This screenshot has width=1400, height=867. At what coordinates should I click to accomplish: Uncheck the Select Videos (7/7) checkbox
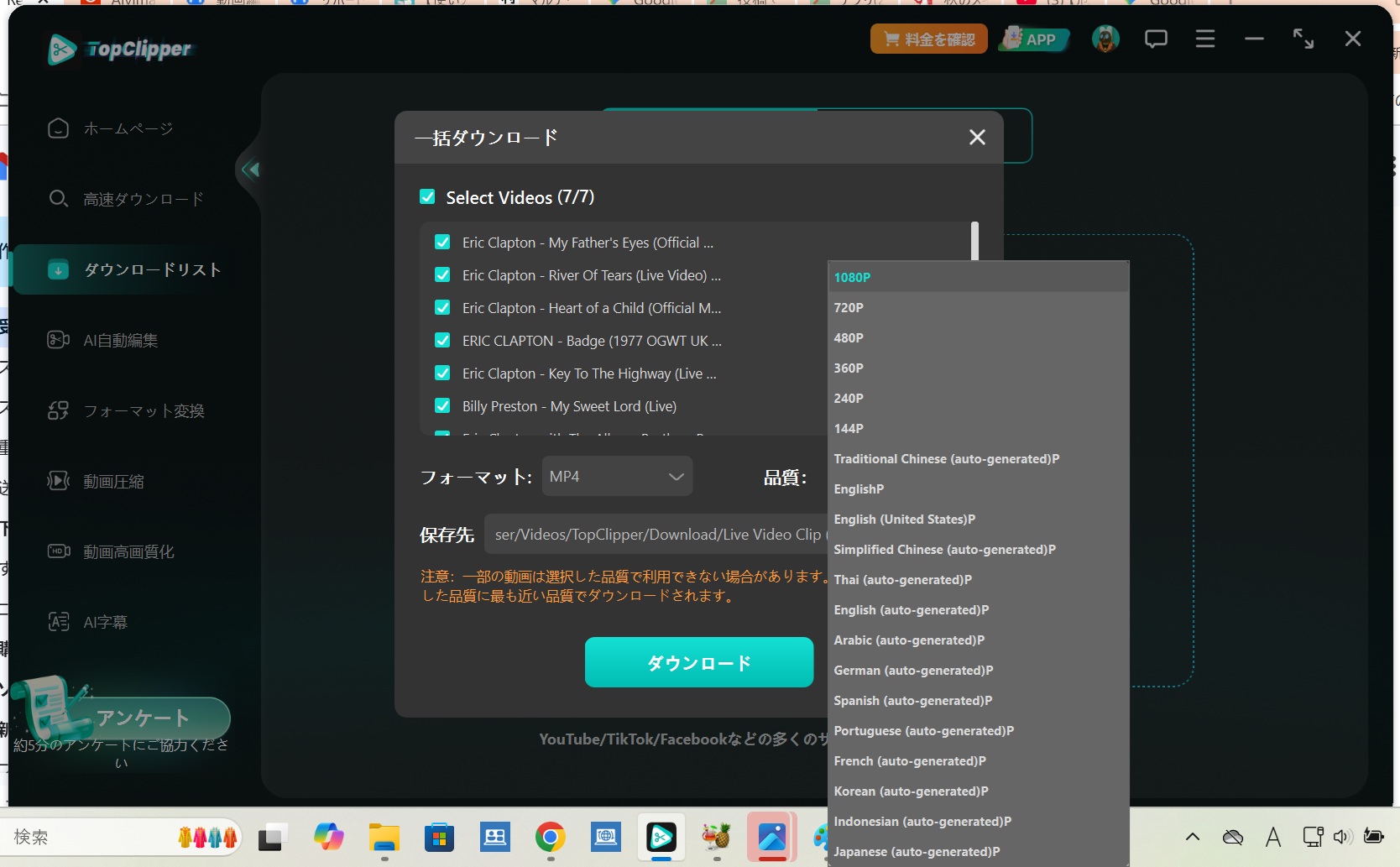point(427,197)
